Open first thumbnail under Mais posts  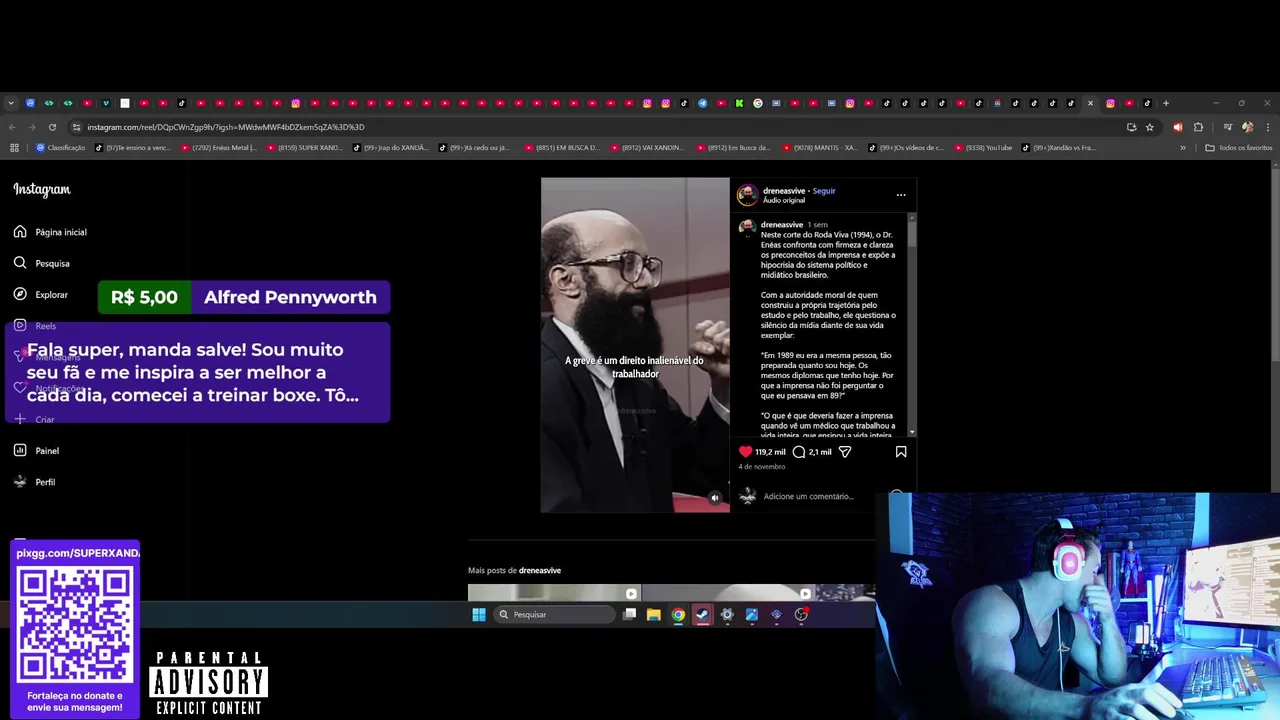pos(554,592)
